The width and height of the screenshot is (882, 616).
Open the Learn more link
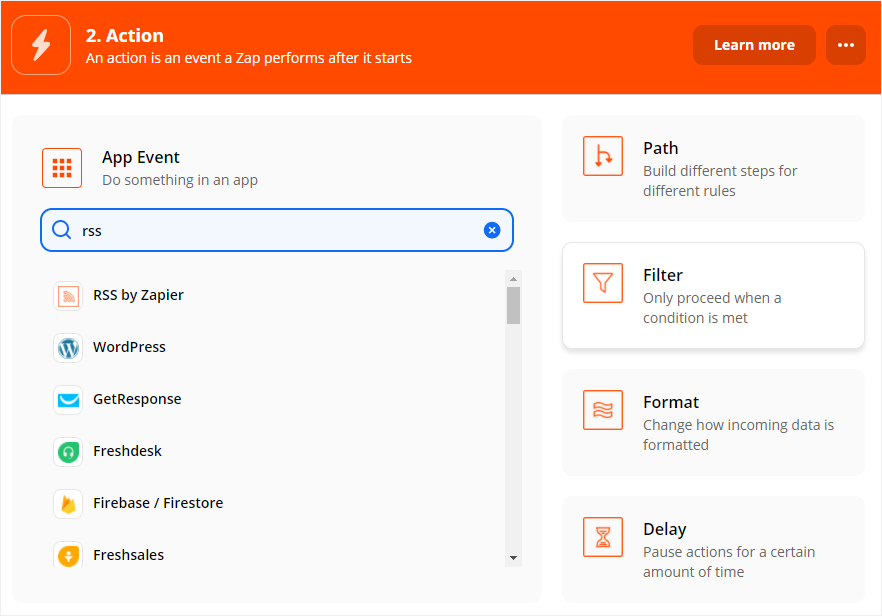754,45
